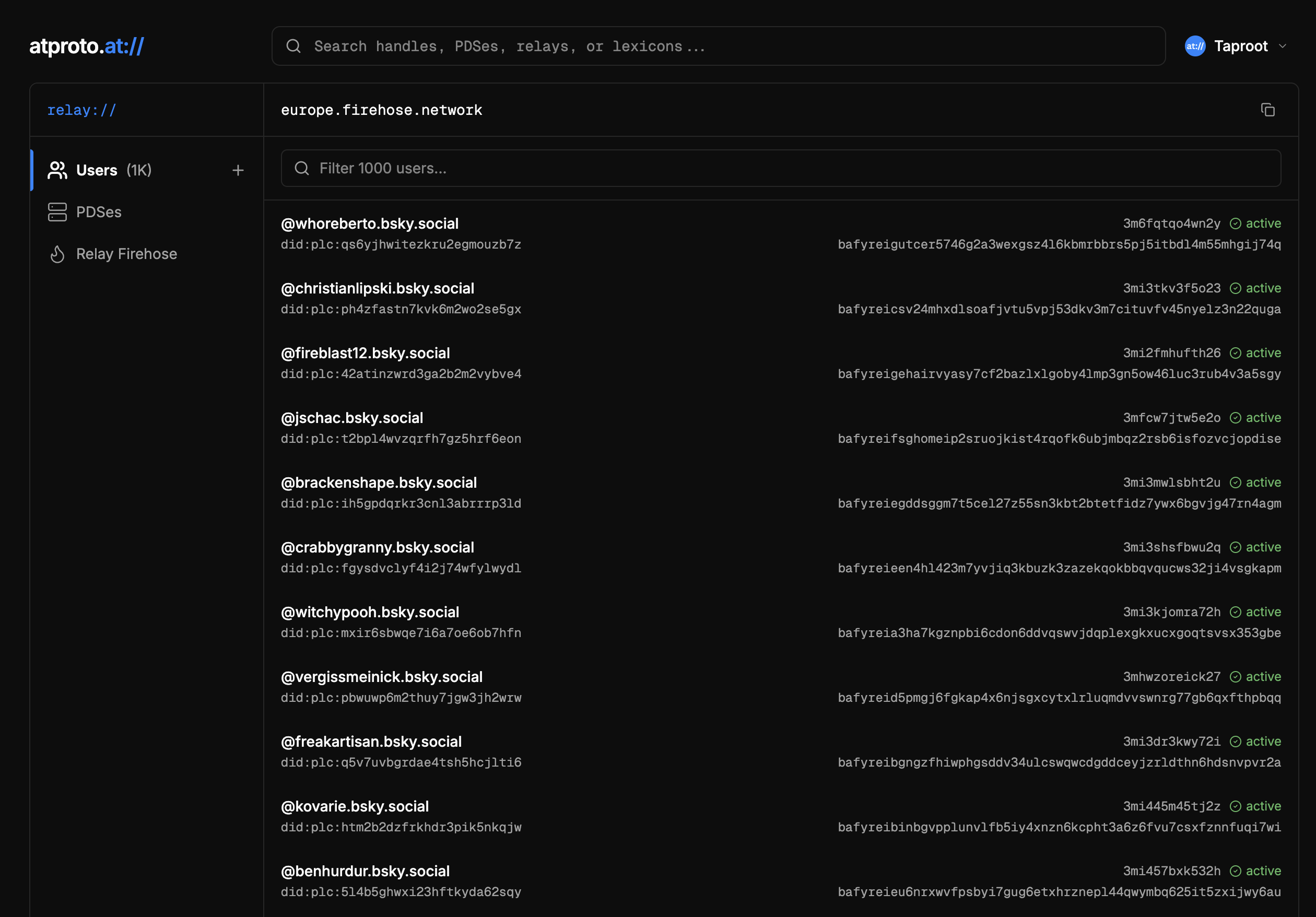Click the active check icon for whoreberto
The height and width of the screenshot is (917, 1316).
coord(1236,224)
